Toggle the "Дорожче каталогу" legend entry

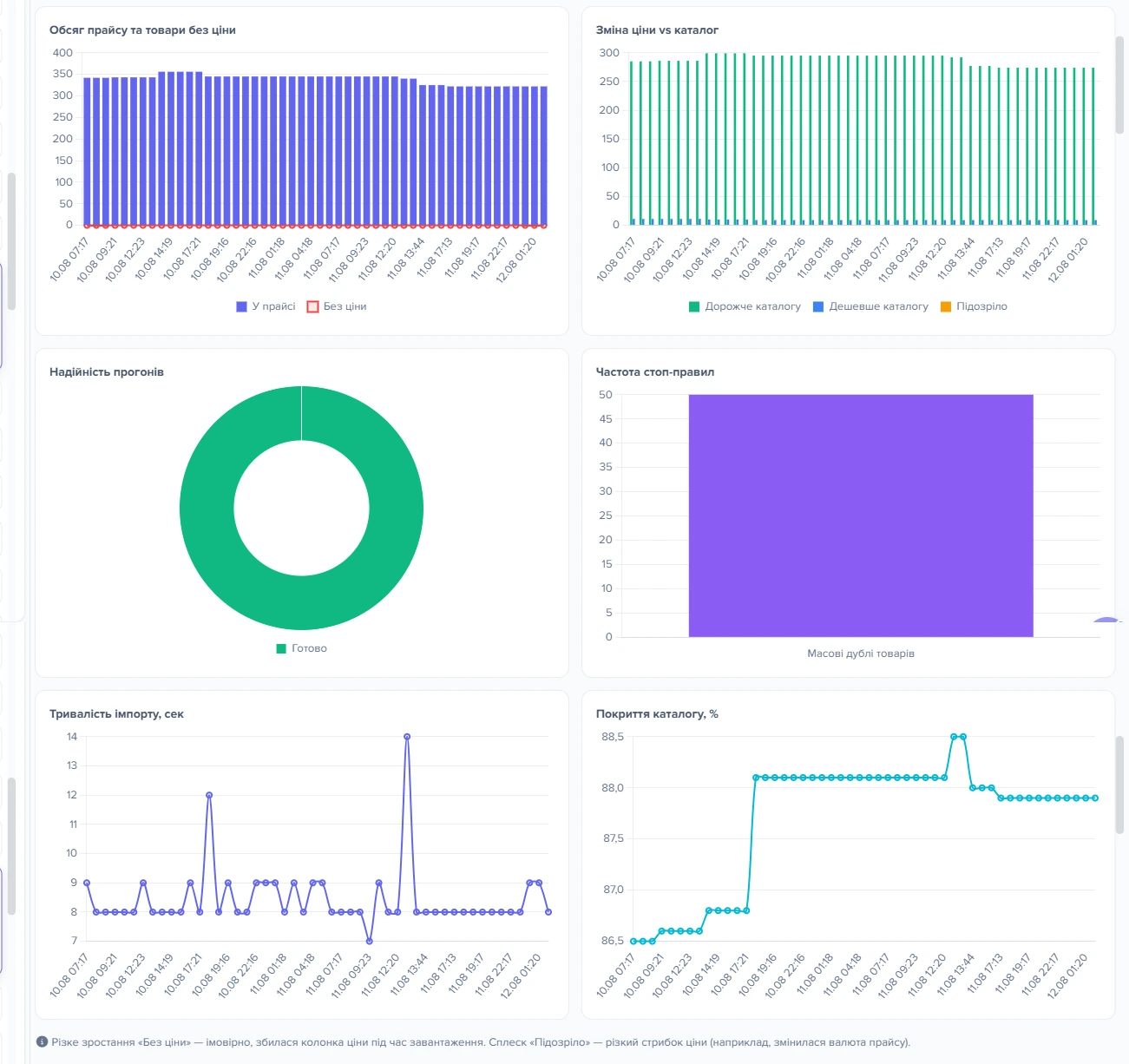tap(745, 306)
